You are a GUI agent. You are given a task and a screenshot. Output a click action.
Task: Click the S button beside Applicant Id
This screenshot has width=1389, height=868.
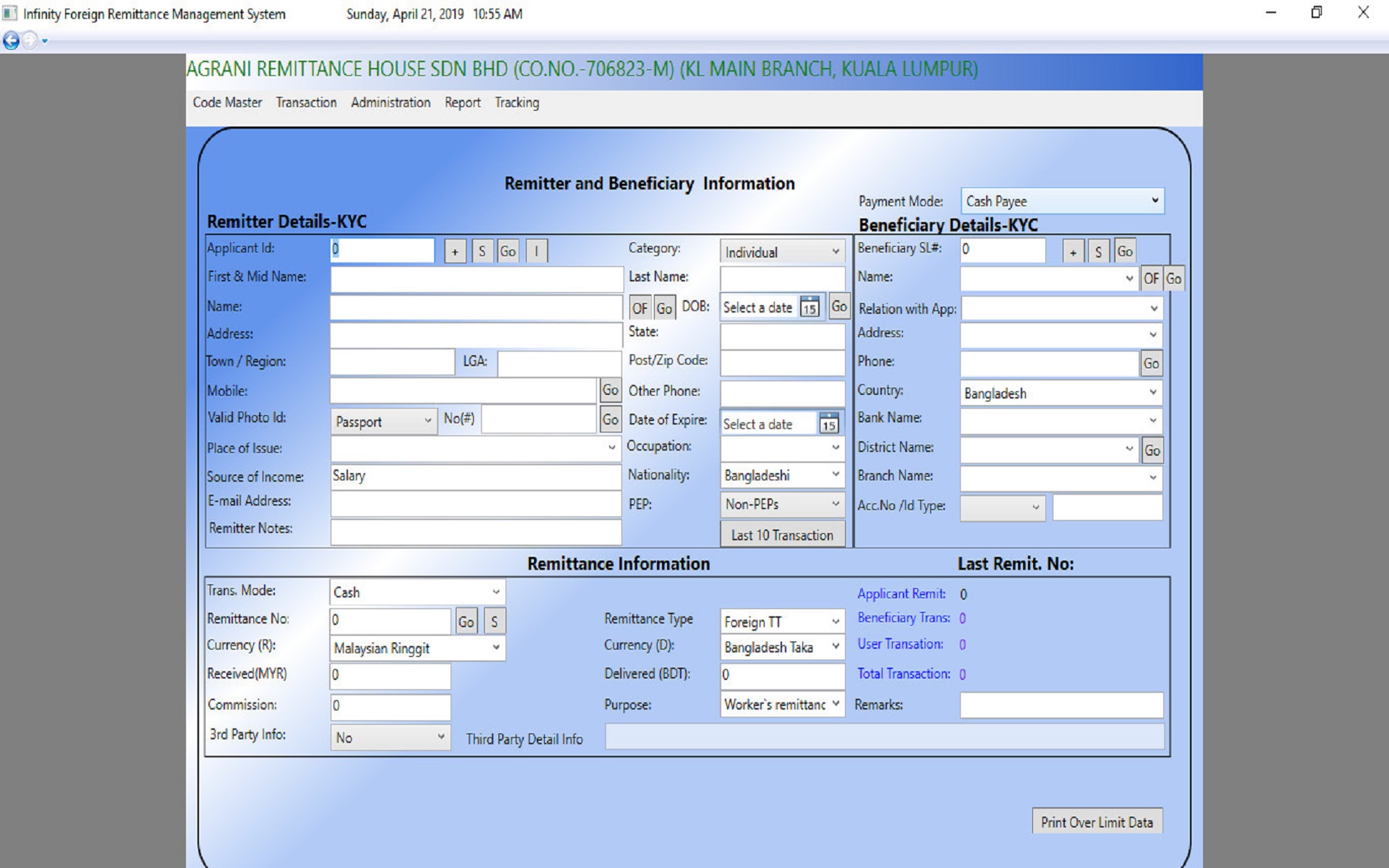(x=483, y=251)
